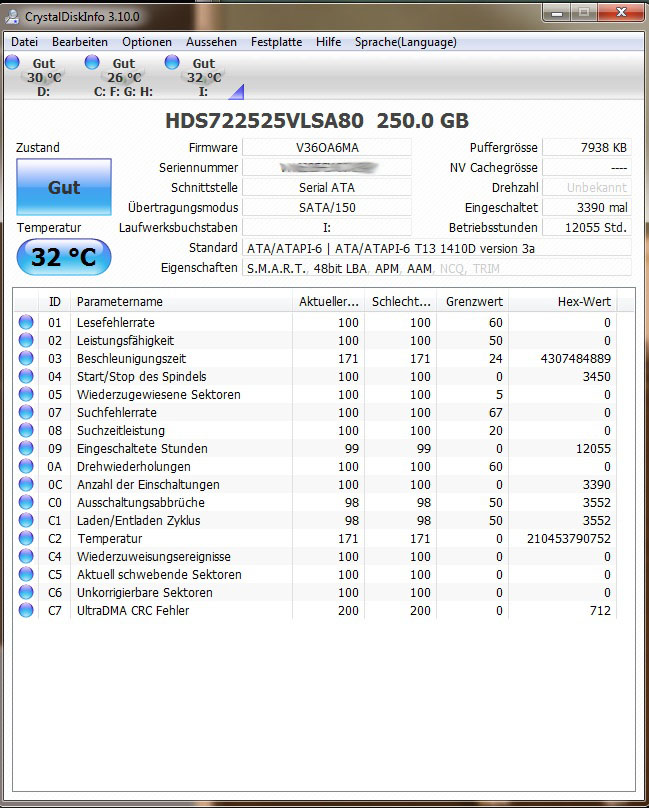Image resolution: width=649 pixels, height=808 pixels.
Task: Open the Bearbeiten menu
Action: 80,42
